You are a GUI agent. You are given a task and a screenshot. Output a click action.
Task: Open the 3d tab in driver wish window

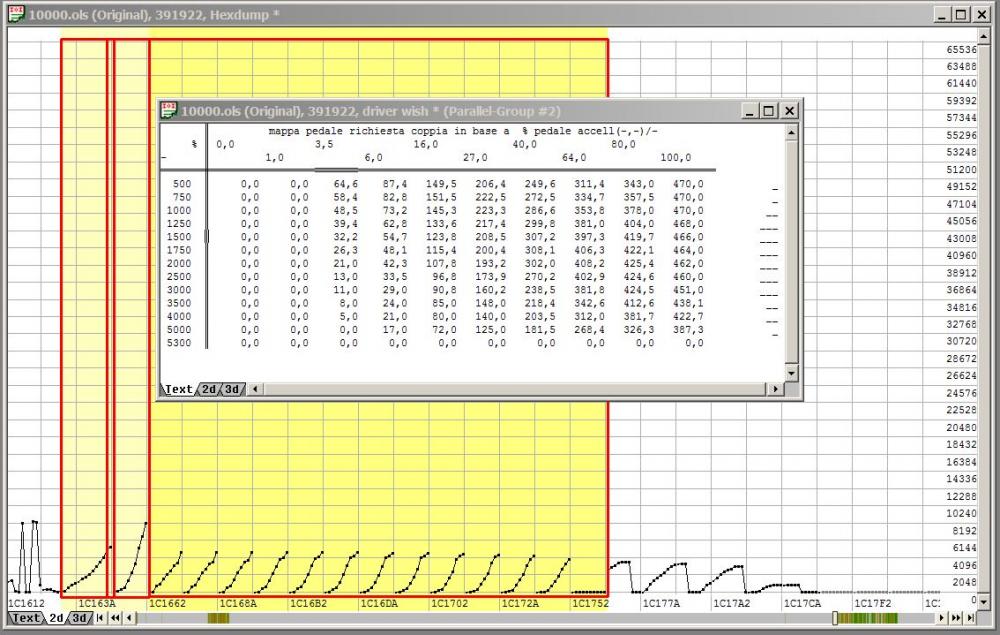click(231, 389)
